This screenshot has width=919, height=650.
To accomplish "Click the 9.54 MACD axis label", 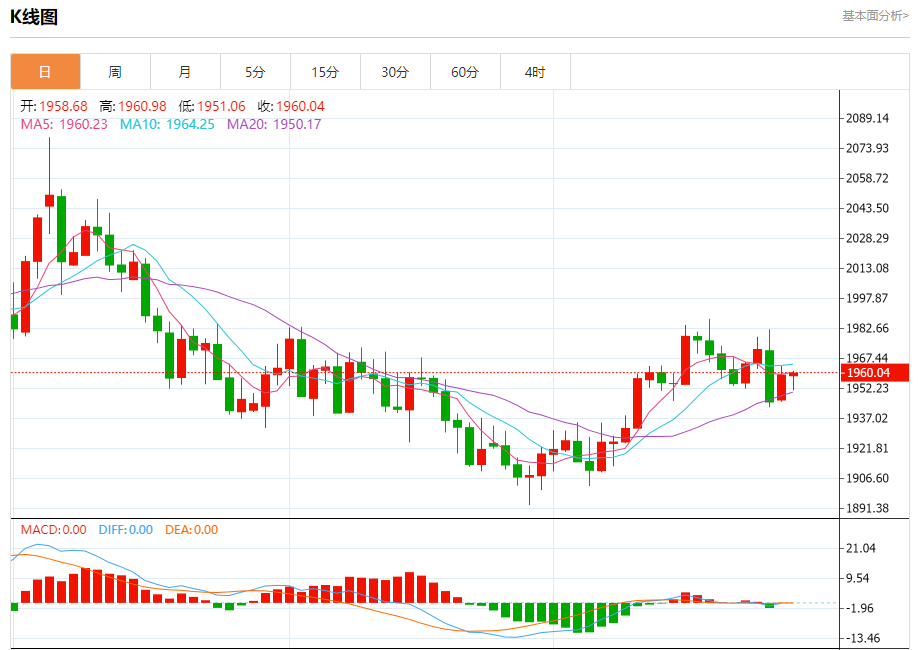I will pos(857,578).
